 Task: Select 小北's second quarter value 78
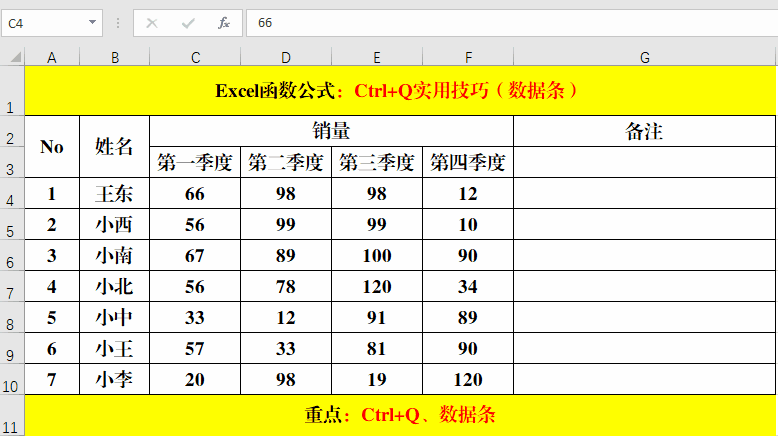click(286, 286)
